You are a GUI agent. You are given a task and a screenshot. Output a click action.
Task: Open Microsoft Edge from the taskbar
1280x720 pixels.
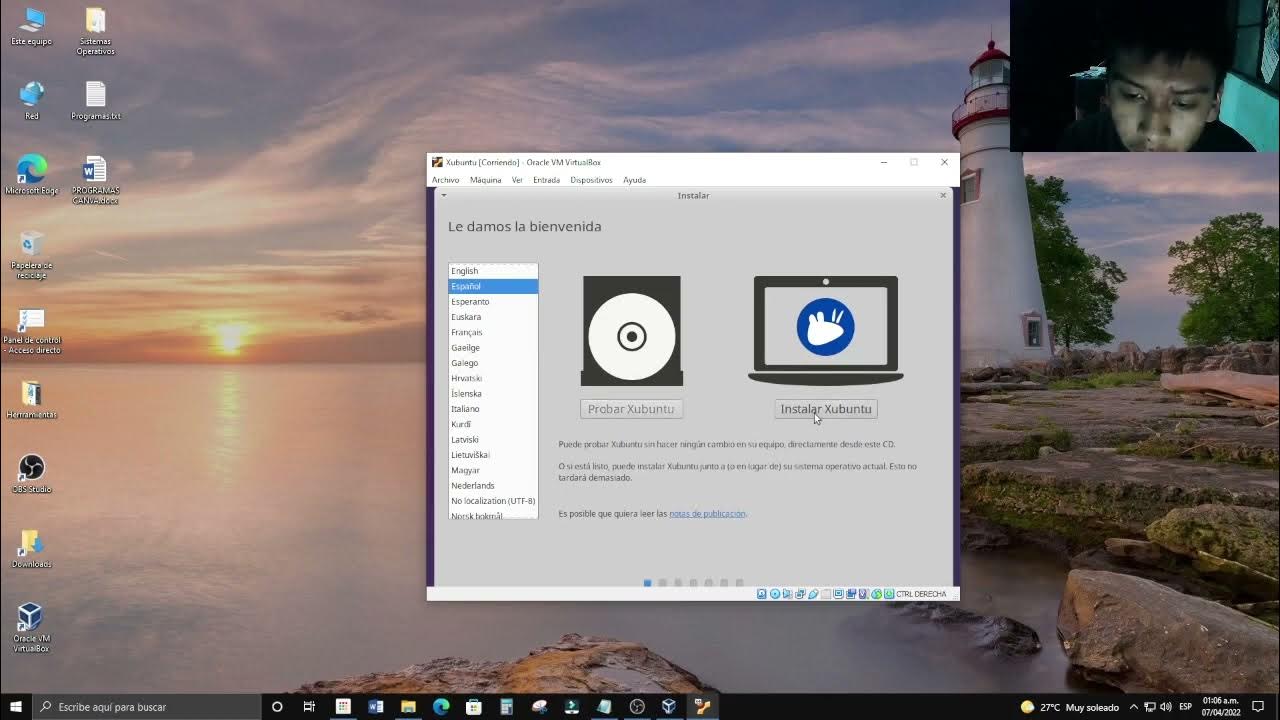[441, 707]
